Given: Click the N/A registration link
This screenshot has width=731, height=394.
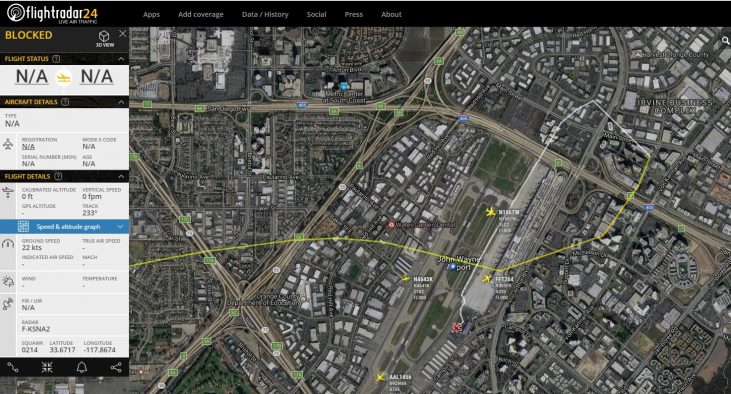Looking at the screenshot, I should click(x=28, y=146).
